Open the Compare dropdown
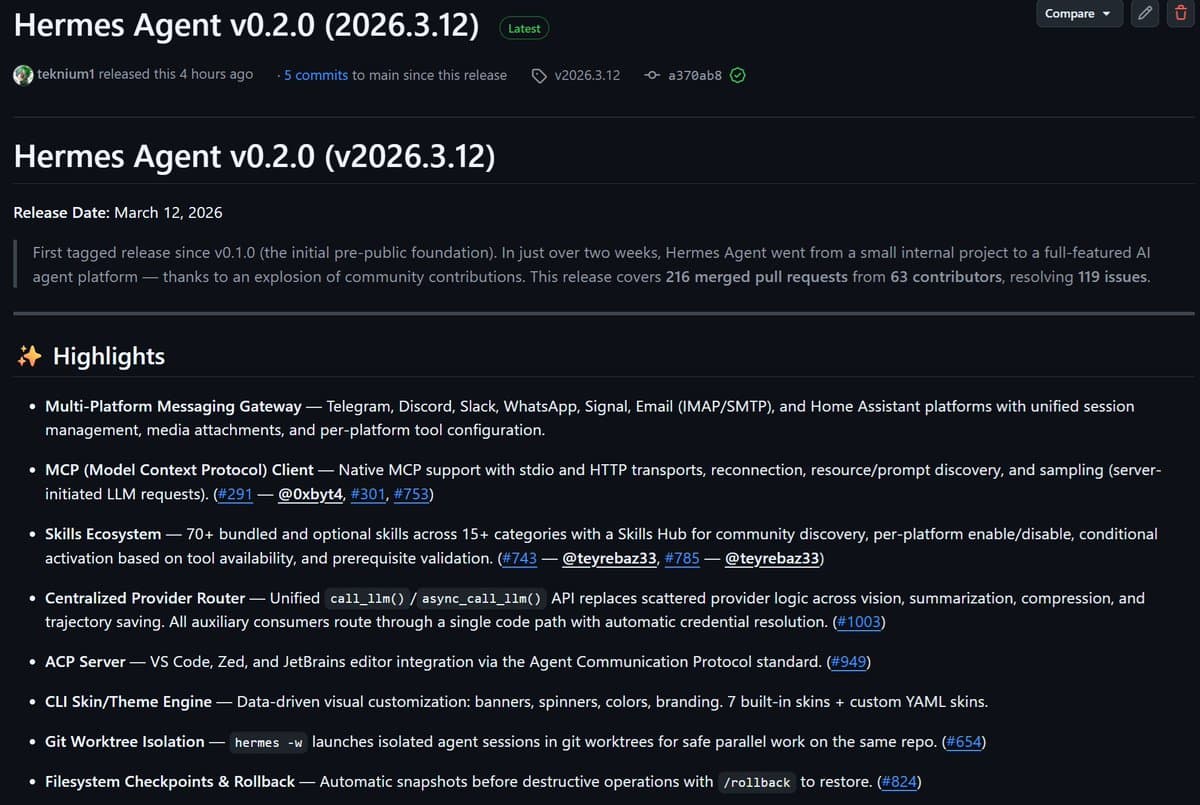1200x805 pixels. coord(1078,14)
